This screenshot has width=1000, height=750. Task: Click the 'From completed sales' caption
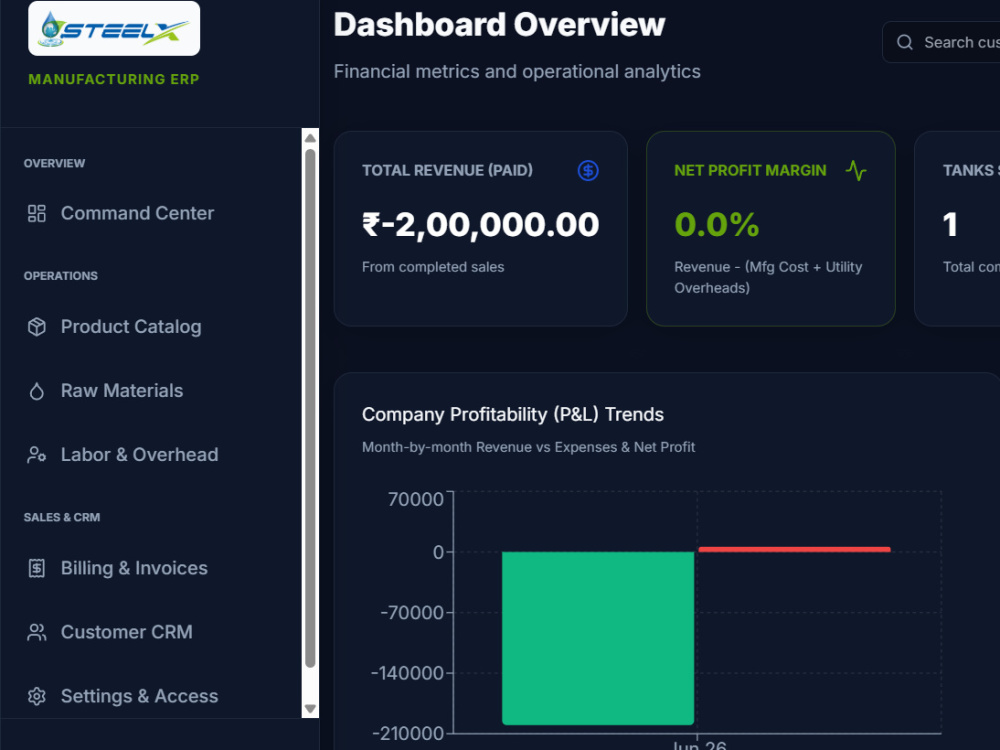pos(433,267)
